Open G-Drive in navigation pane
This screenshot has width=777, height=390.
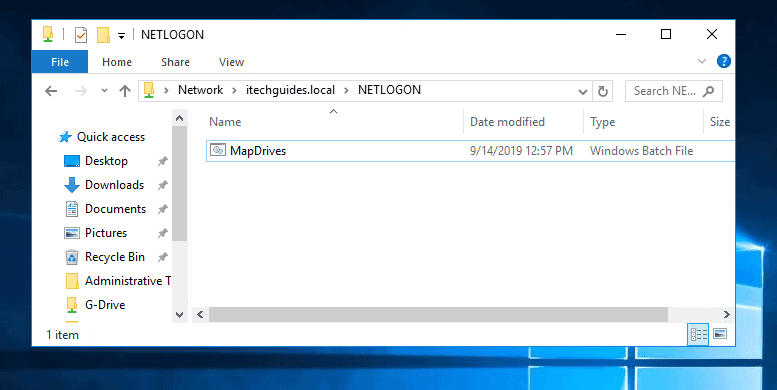click(x=105, y=305)
